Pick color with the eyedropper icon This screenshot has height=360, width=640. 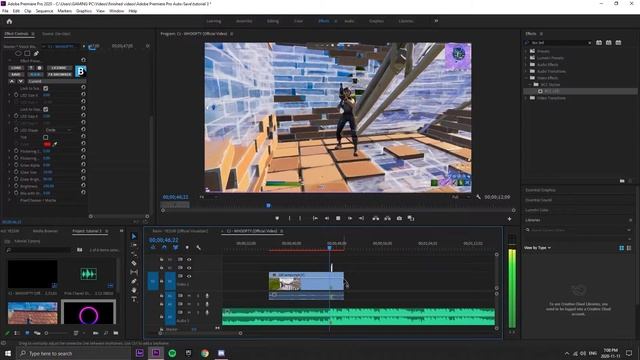click(55, 144)
